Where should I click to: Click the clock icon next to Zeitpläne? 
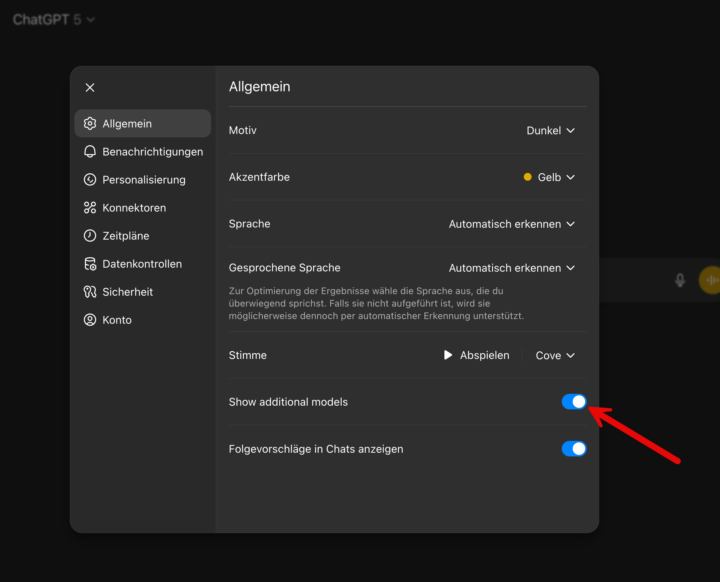click(90, 236)
